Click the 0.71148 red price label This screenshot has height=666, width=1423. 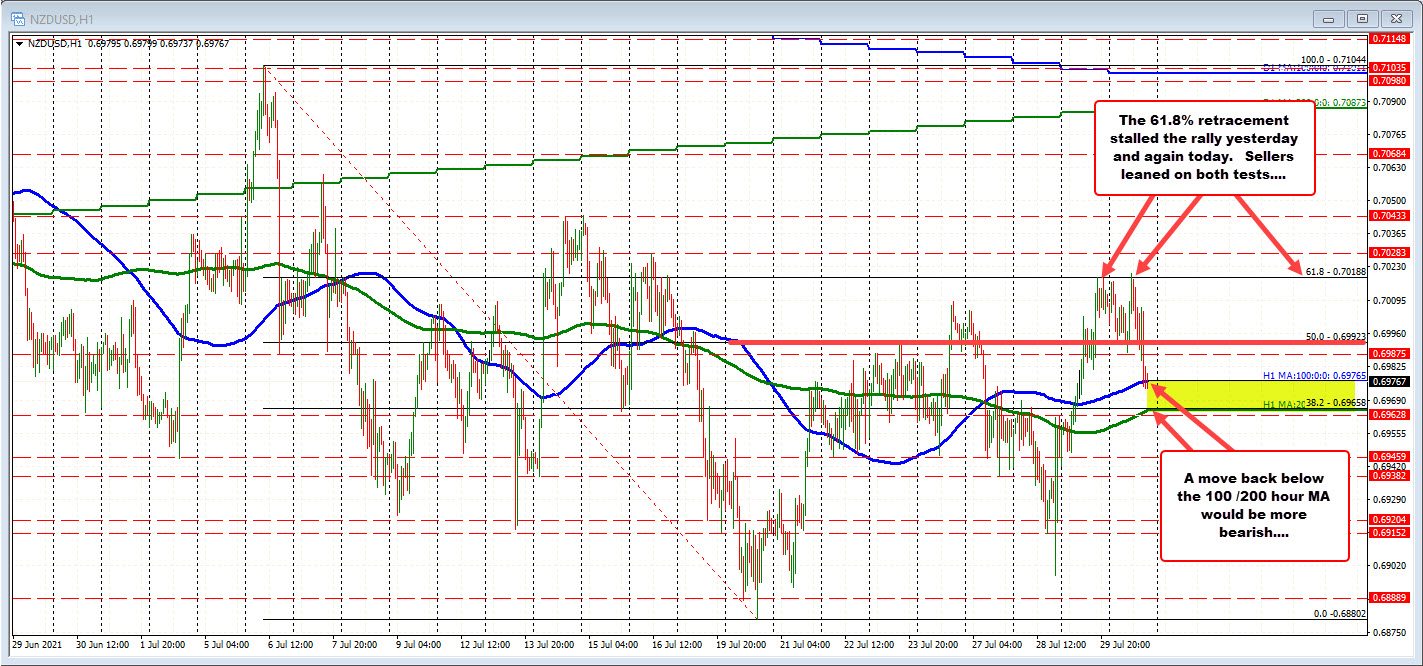pyautogui.click(x=1390, y=38)
